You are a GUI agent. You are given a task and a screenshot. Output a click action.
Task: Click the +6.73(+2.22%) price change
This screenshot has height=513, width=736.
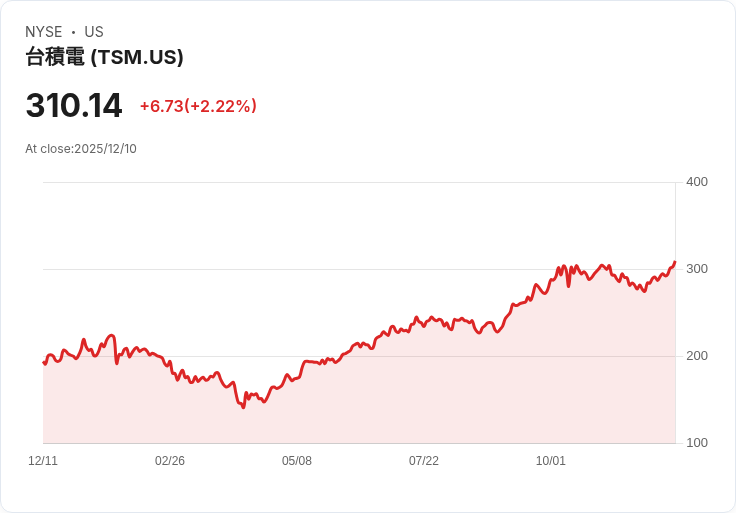click(x=198, y=106)
